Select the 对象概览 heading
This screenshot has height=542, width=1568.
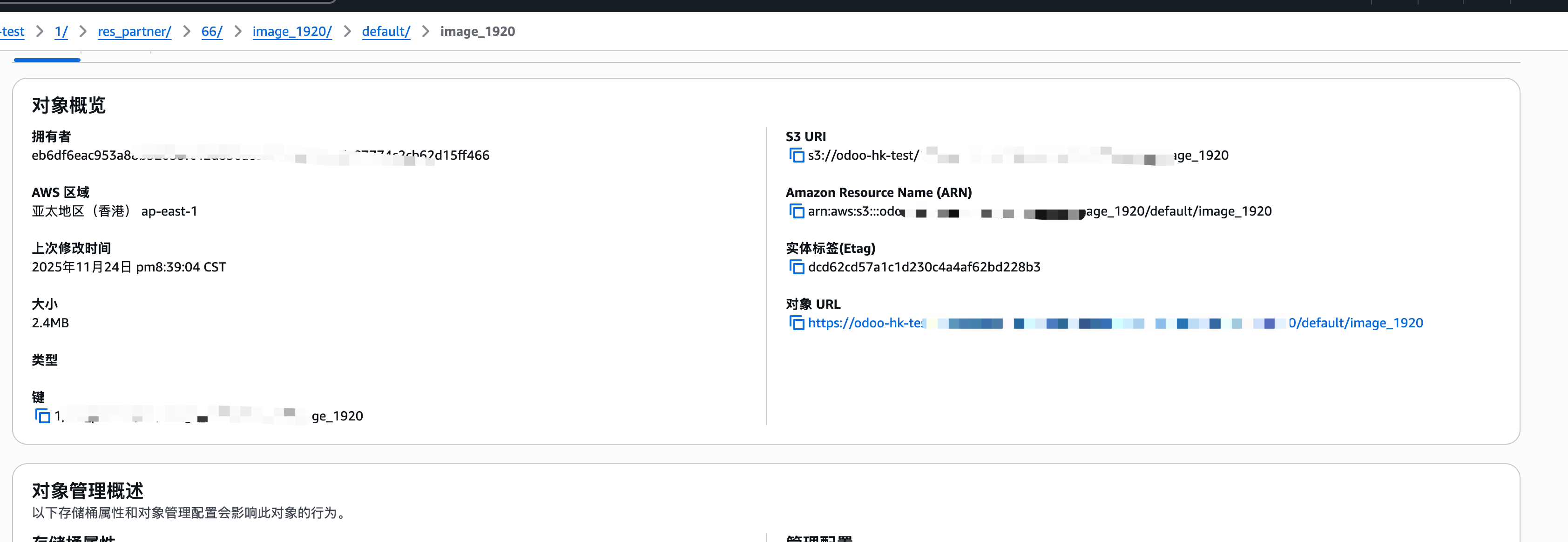[x=69, y=105]
